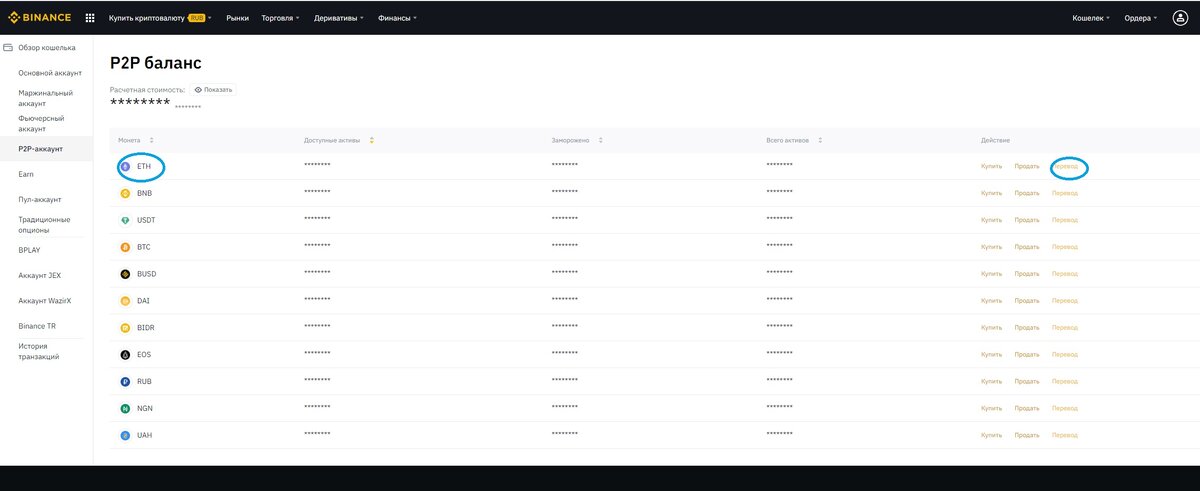Screen dimensions: 1200x491
Task: Click Продать in the ETH row
Action: [x=1027, y=166]
